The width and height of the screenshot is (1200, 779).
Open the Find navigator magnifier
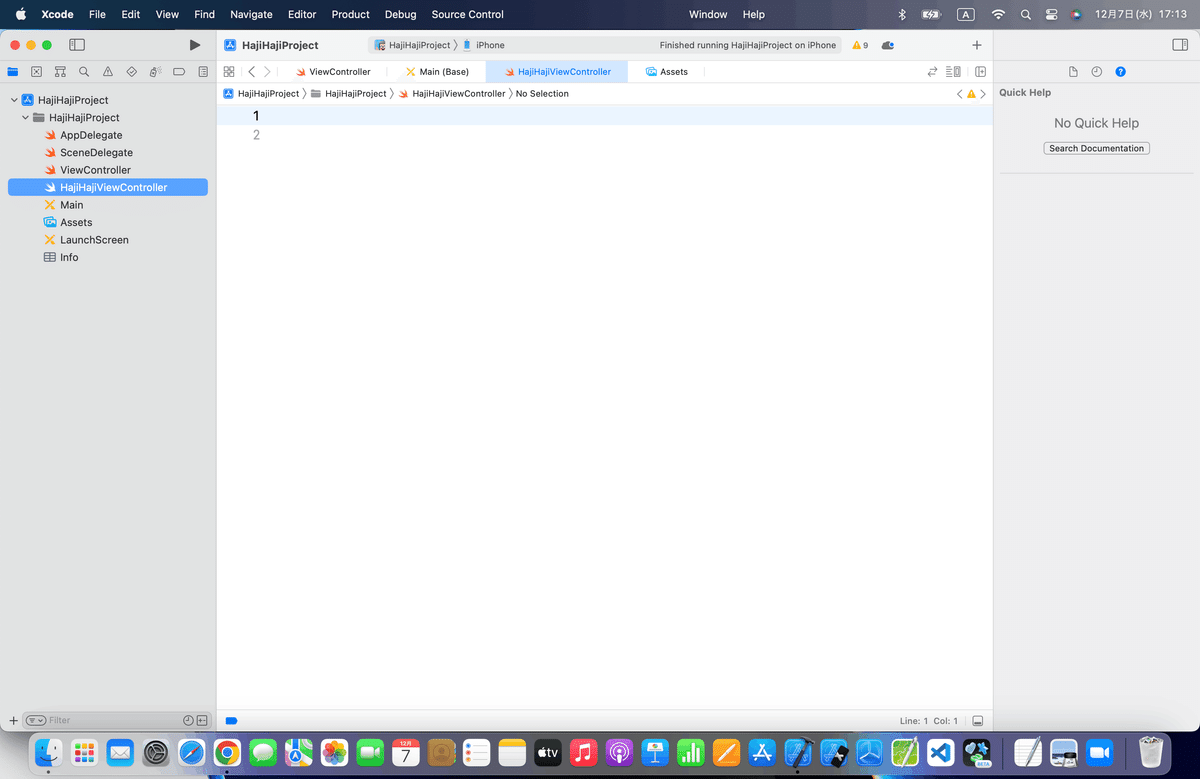pyautogui.click(x=84, y=72)
